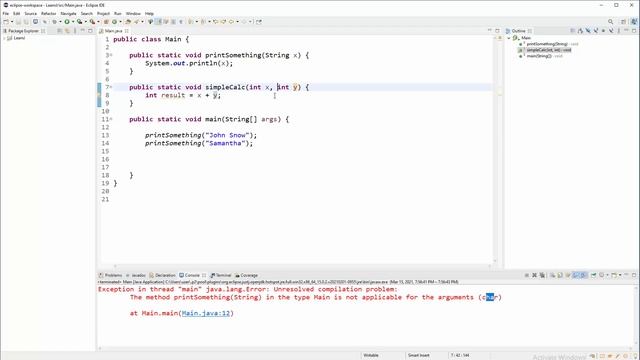The image size is (640, 360).
Task: Toggle Hide Static members in Outline toolbar
Action: 596,31
